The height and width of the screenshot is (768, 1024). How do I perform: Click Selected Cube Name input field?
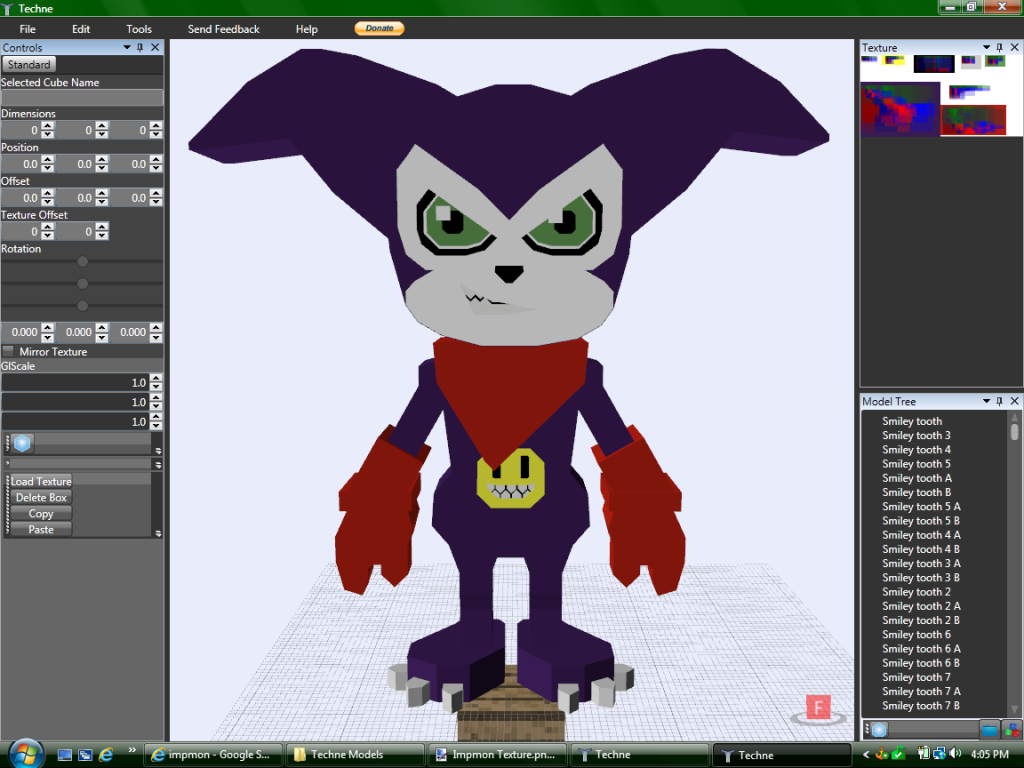(82, 98)
